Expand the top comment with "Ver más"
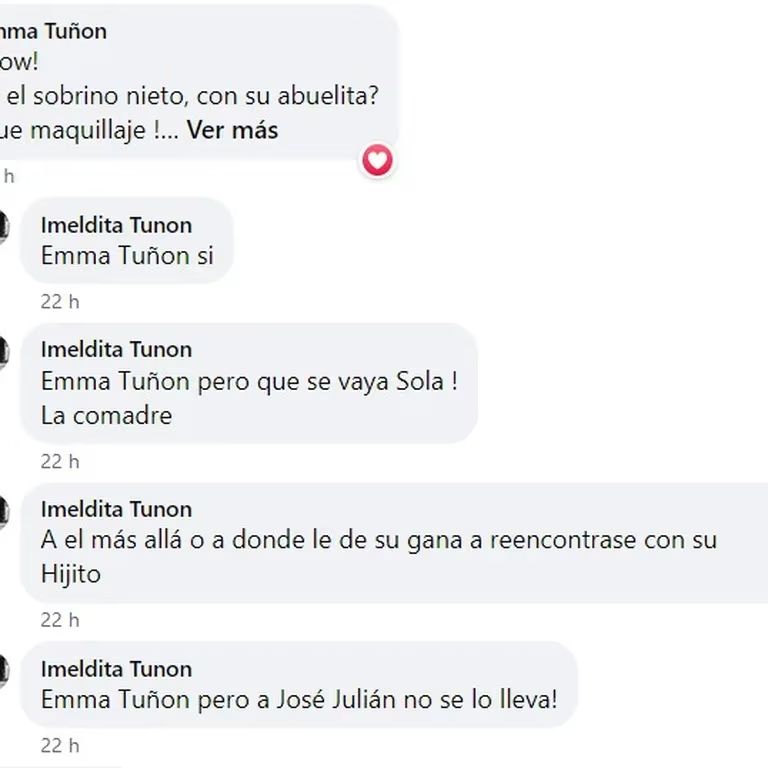Screen dimensions: 768x768 coord(233,130)
